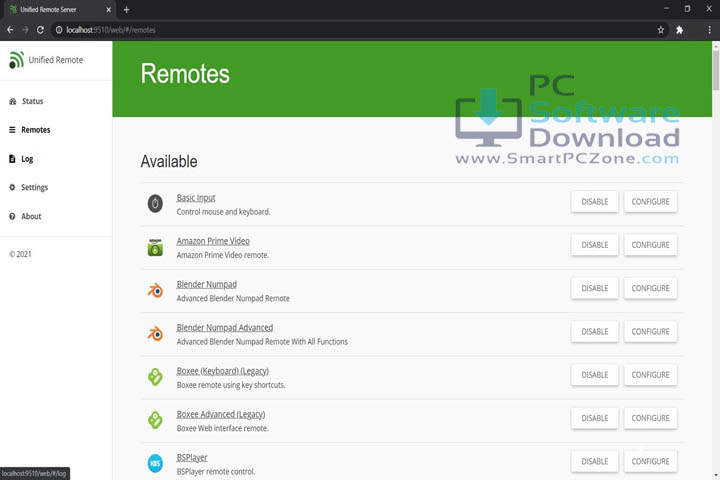This screenshot has width=720, height=480.
Task: Reload the page with the refresh icon
Action: (x=40, y=30)
